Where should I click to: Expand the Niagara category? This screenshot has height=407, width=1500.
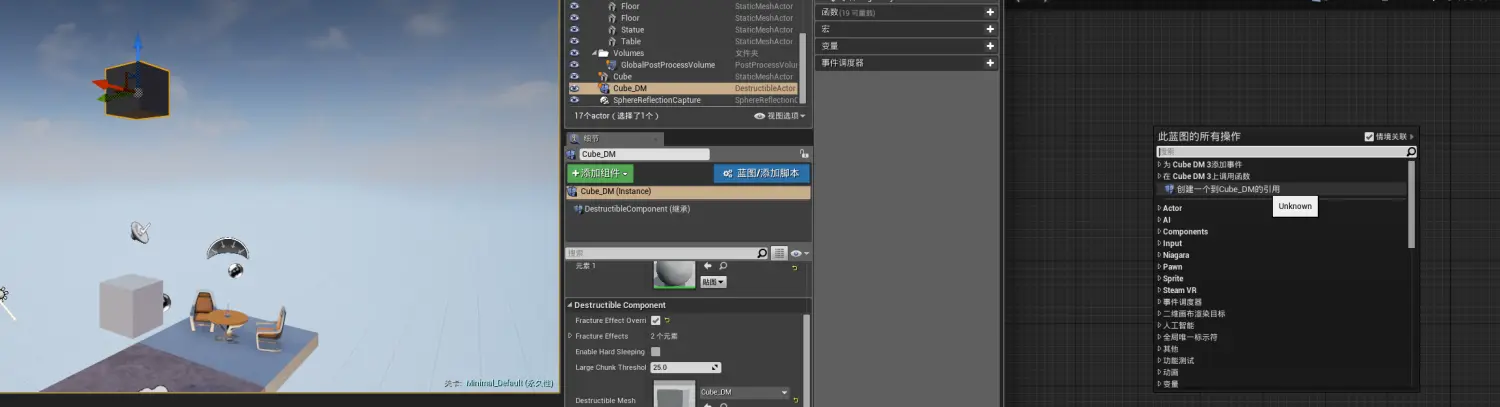(x=1160, y=255)
